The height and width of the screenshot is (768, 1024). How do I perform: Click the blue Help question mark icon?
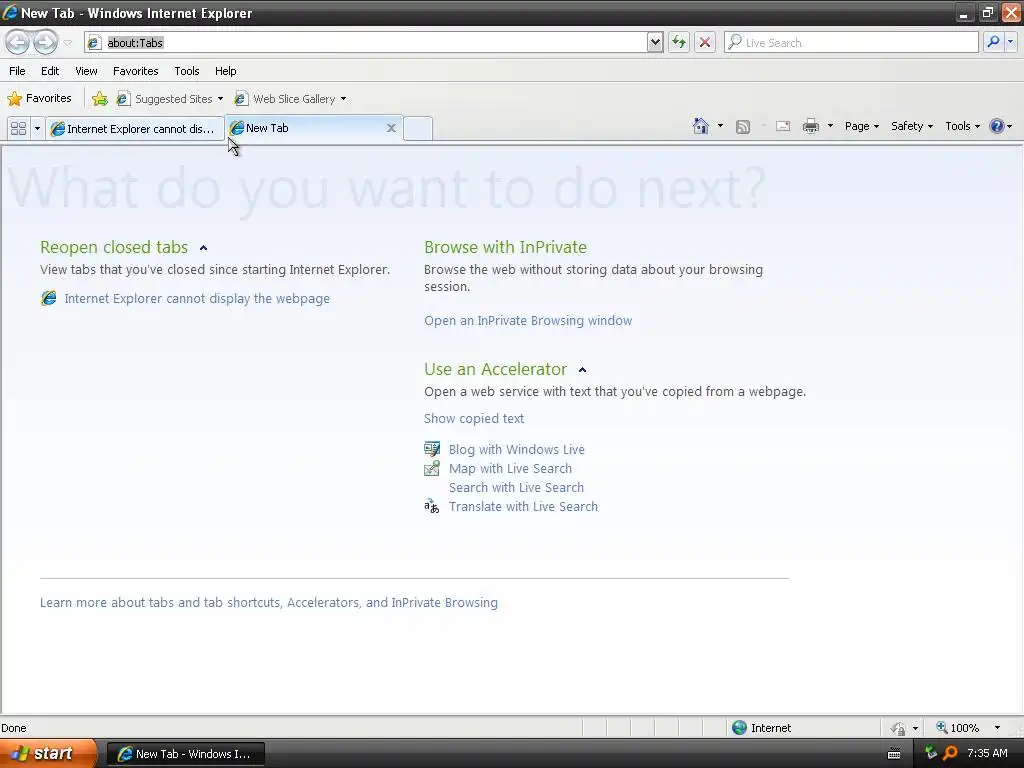coord(997,126)
